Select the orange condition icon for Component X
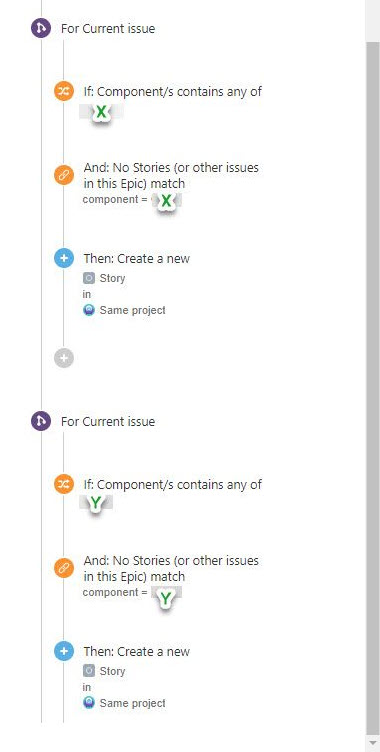 point(64,91)
